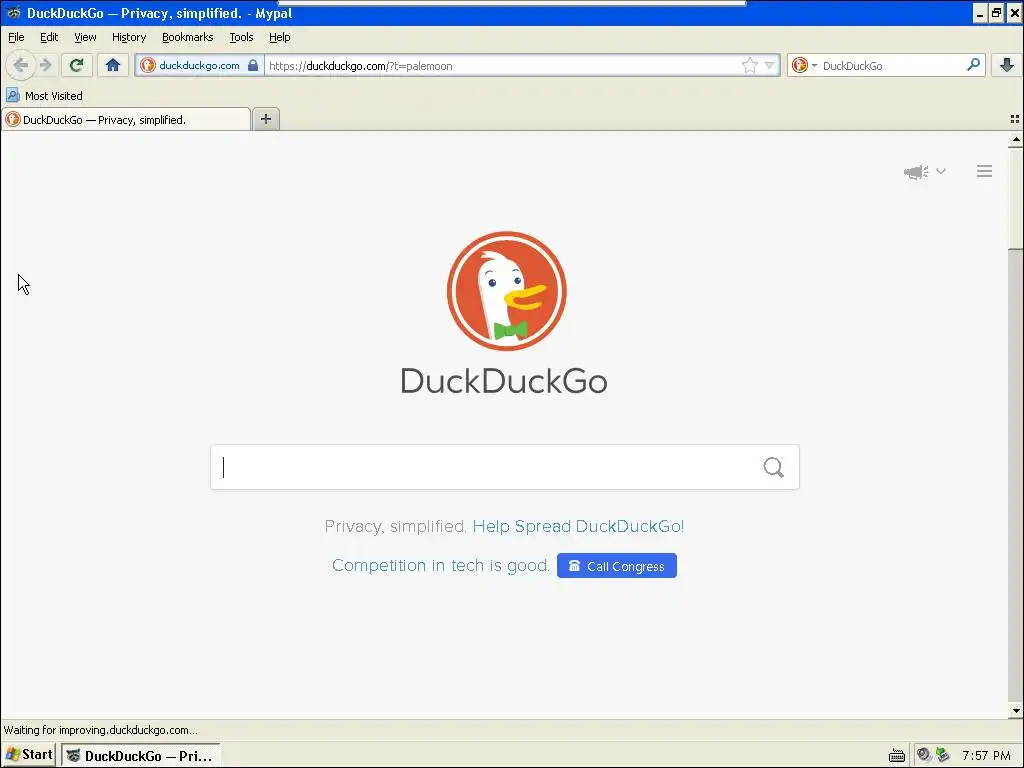1024x768 pixels.
Task: Click the padlock security icon
Action: coord(253,65)
